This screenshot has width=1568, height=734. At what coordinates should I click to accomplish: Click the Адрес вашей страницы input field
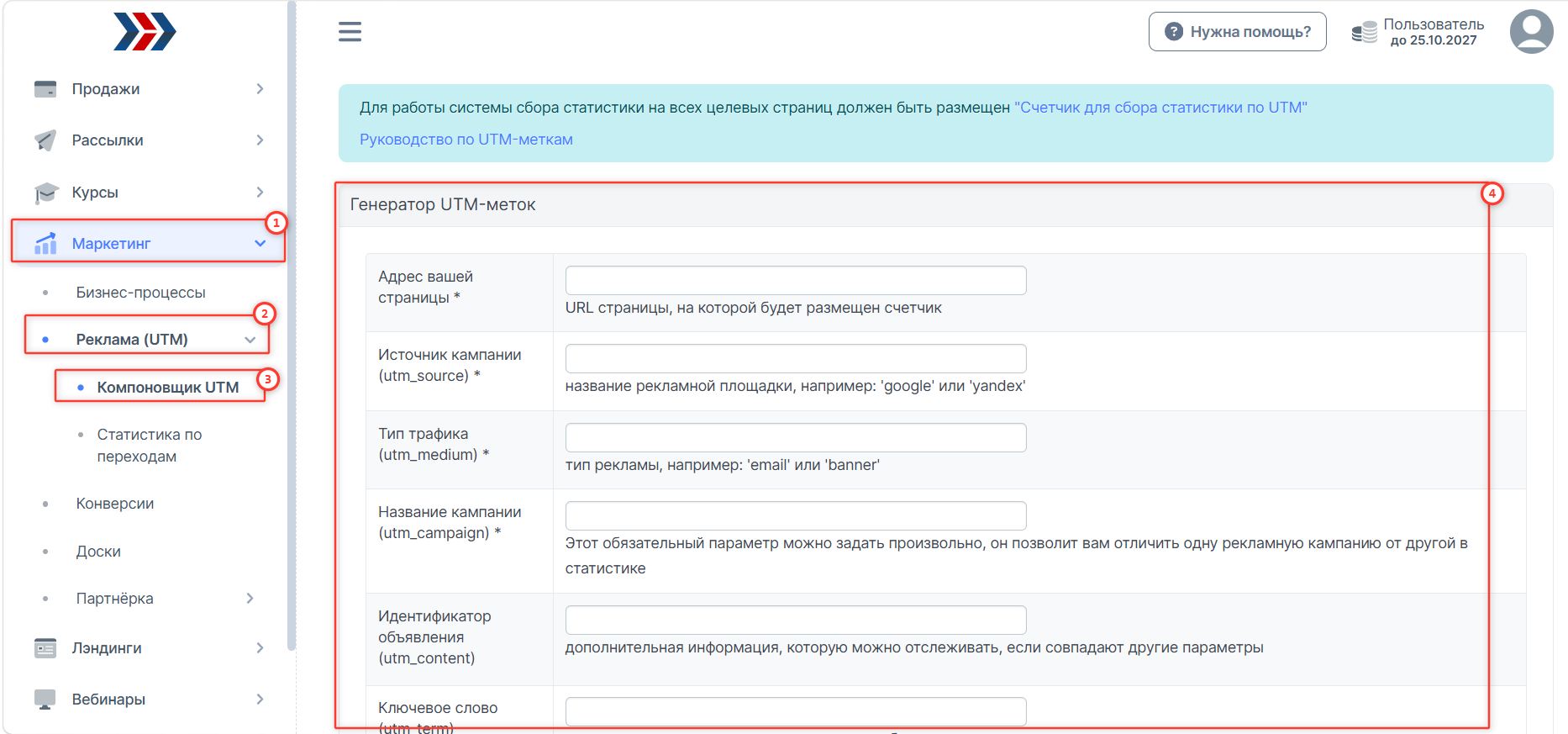click(x=796, y=281)
